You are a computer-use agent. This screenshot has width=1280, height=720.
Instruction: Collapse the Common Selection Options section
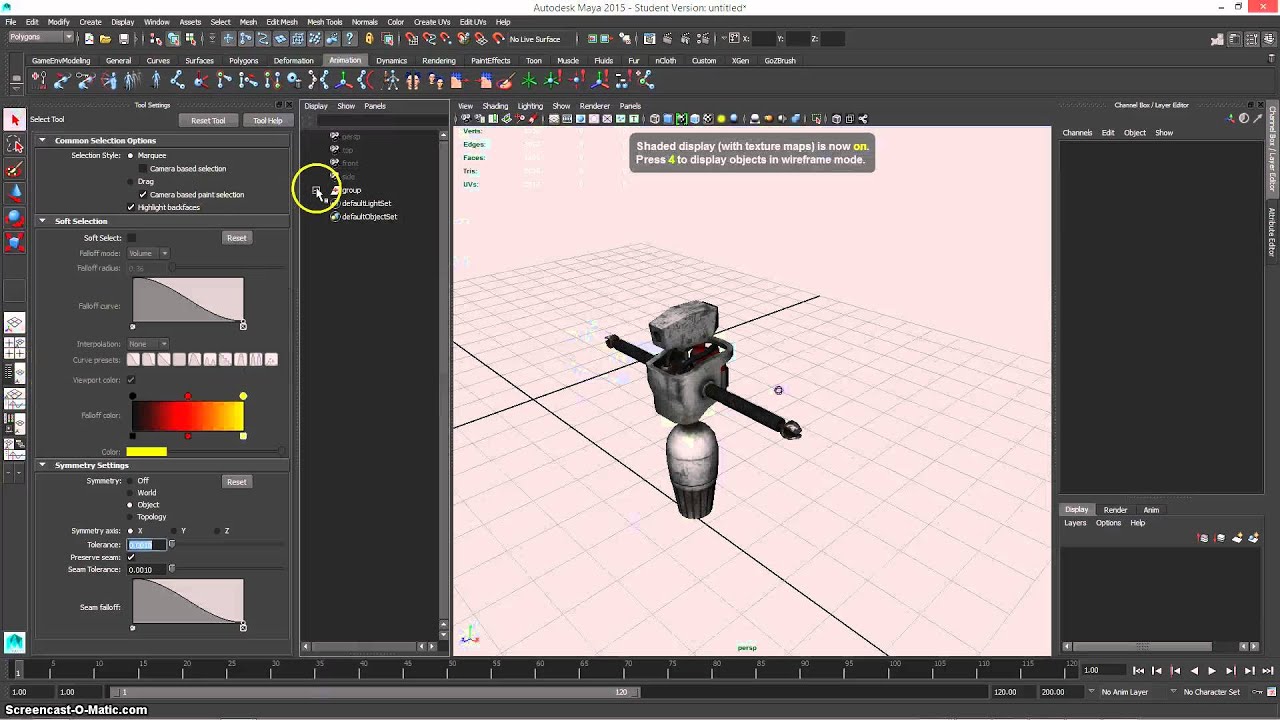point(43,141)
